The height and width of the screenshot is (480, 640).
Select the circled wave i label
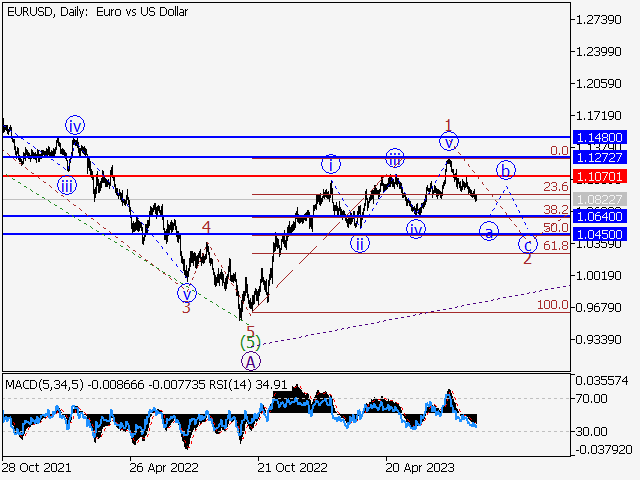[331, 164]
